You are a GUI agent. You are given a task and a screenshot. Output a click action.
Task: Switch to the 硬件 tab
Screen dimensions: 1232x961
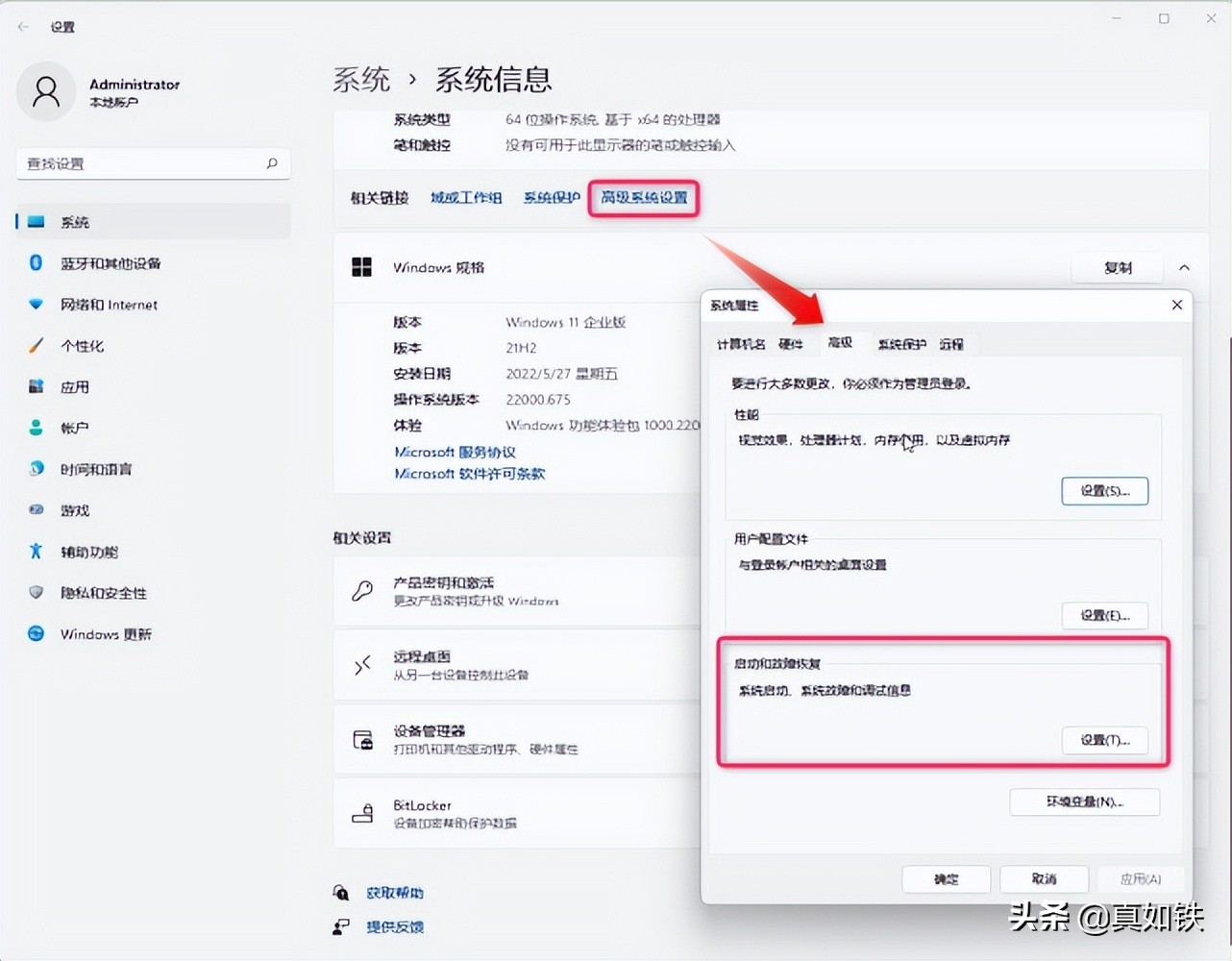[791, 343]
